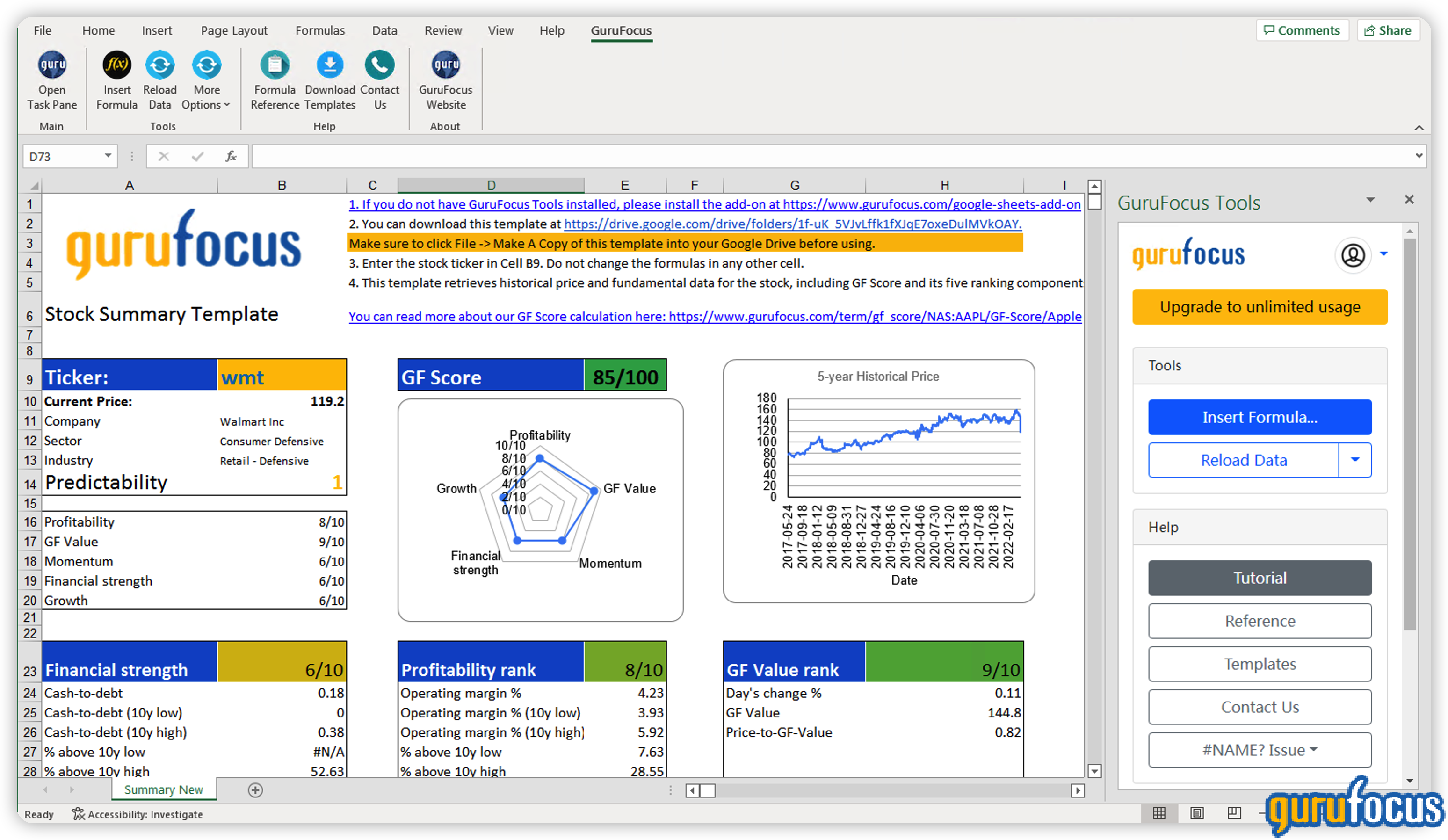Switch to the Insert ribbon tab

pos(157,30)
